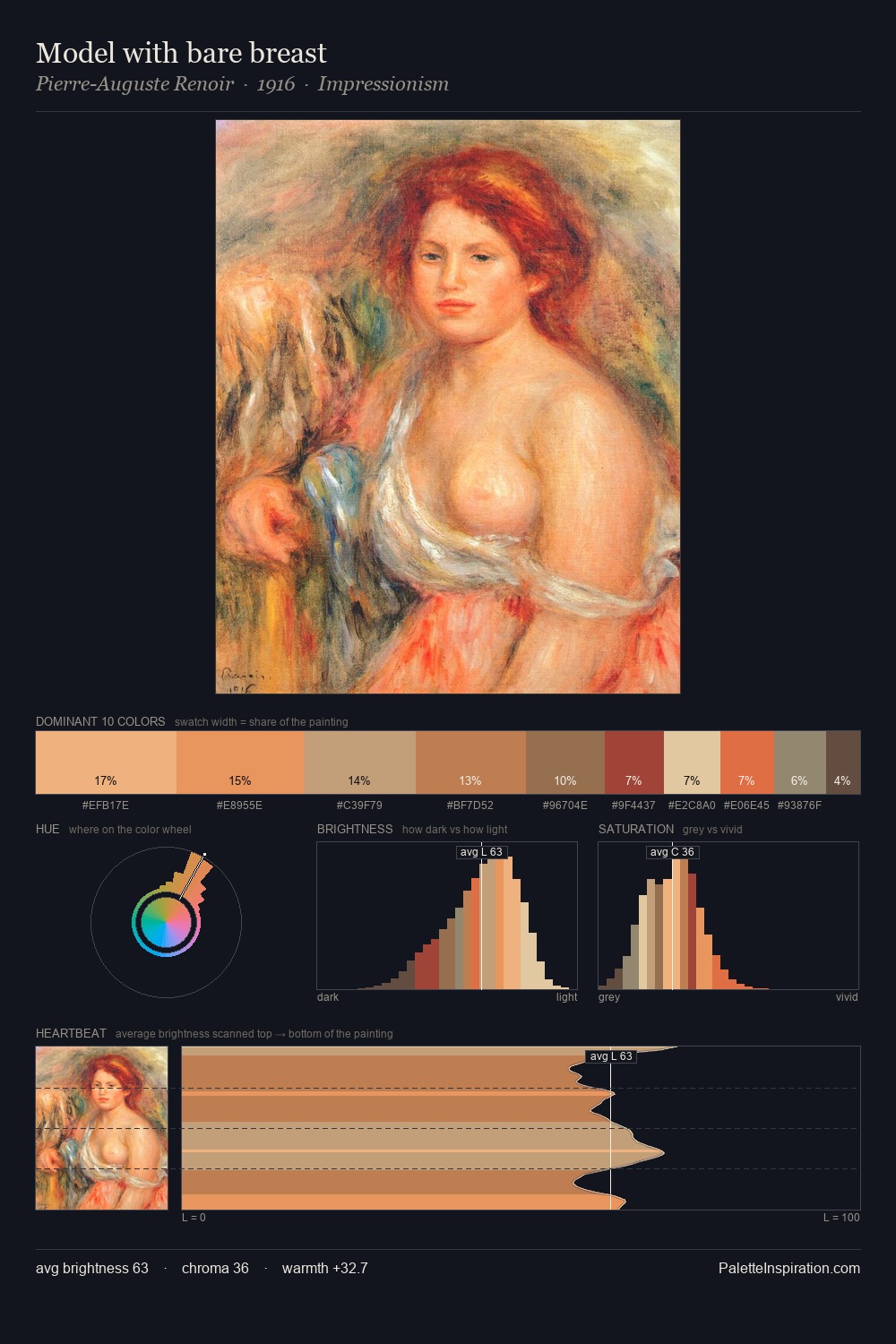
Task: Click the saturation histogram chart
Action: (728, 916)
